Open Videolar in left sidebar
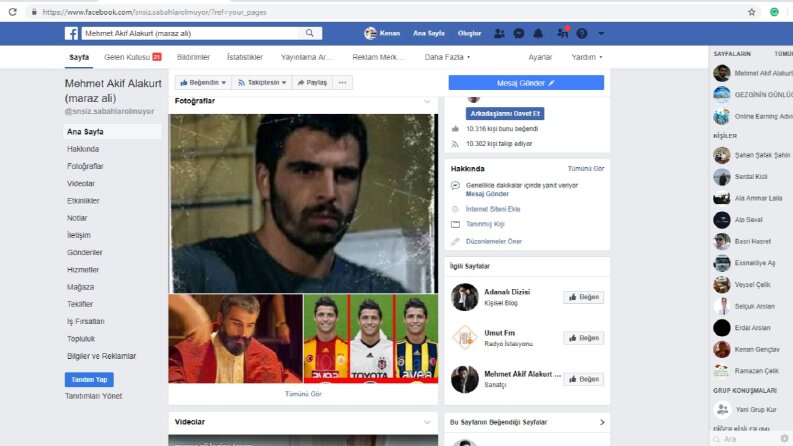793x446 pixels. 81,184
